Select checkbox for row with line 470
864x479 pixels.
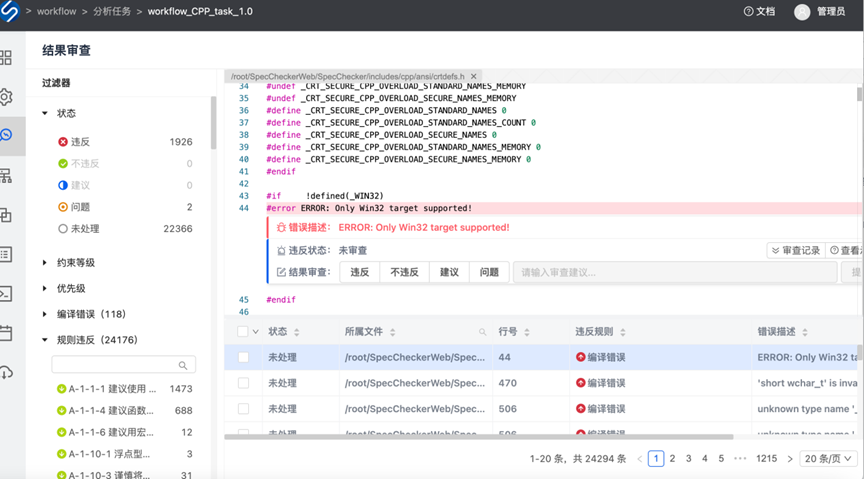[x=243, y=382]
